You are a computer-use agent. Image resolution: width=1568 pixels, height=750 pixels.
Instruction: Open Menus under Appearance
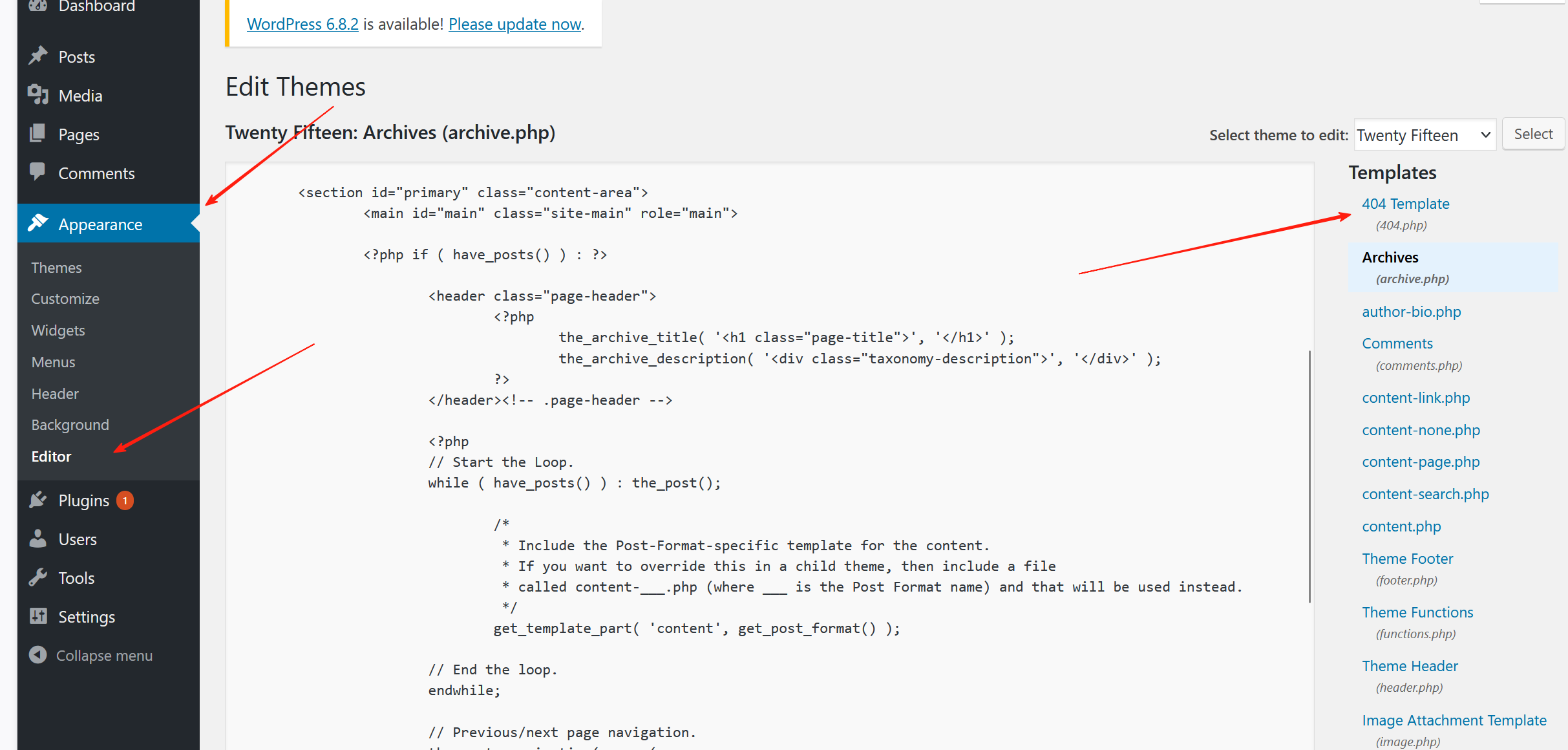(x=53, y=362)
